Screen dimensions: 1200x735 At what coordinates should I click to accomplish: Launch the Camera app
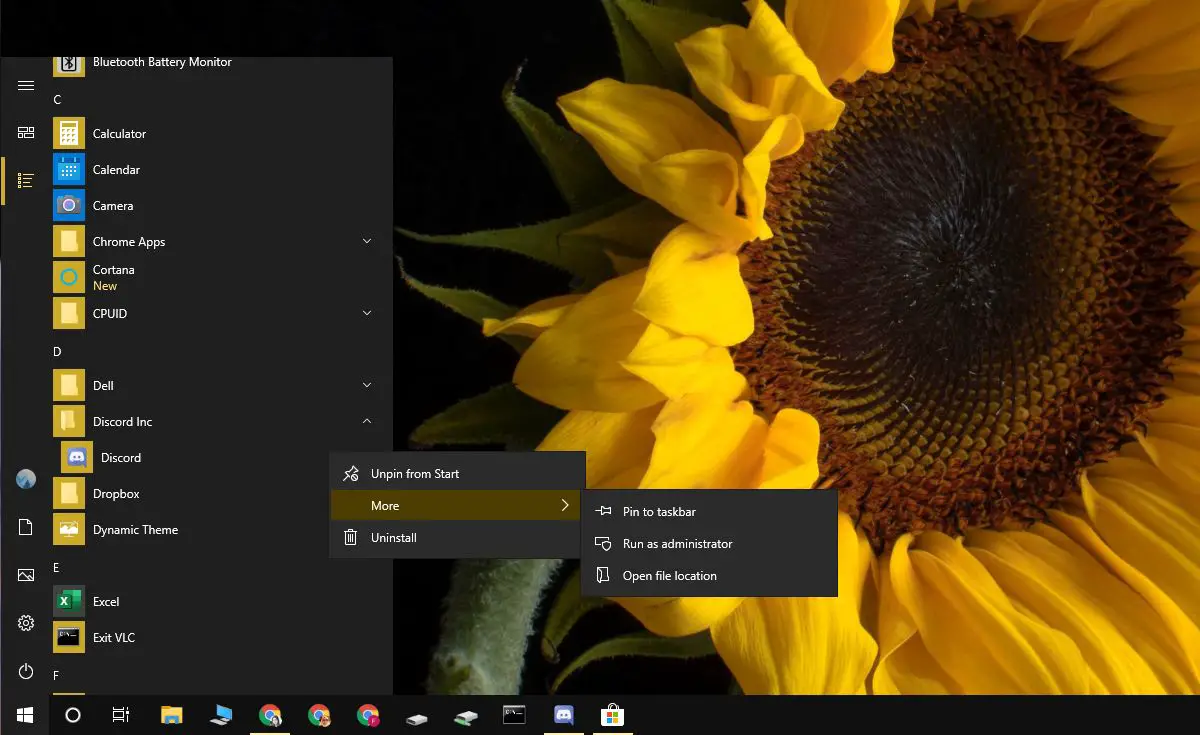click(x=112, y=206)
